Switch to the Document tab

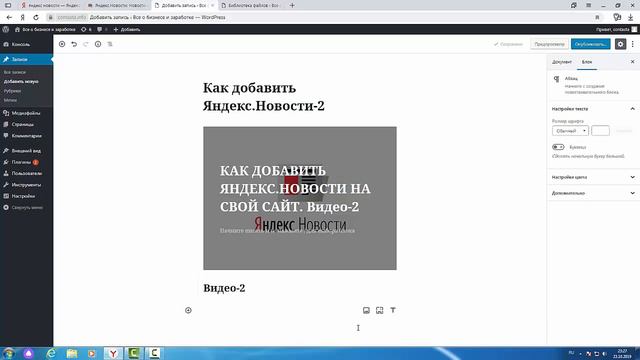[562, 62]
